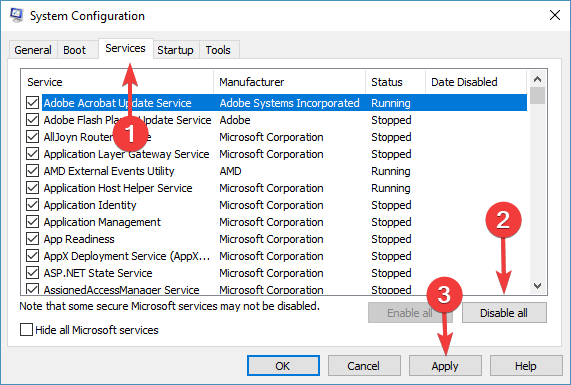Click the System Configuration title bar icon

pyautogui.click(x=17, y=15)
